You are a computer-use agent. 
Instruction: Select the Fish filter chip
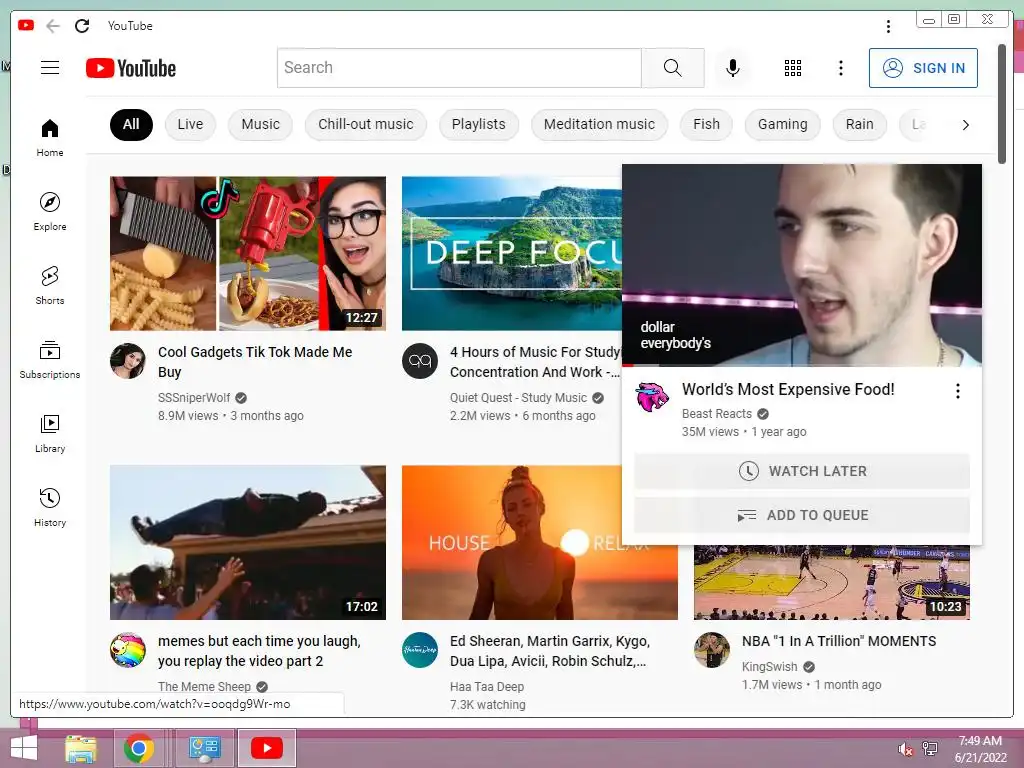click(x=706, y=125)
